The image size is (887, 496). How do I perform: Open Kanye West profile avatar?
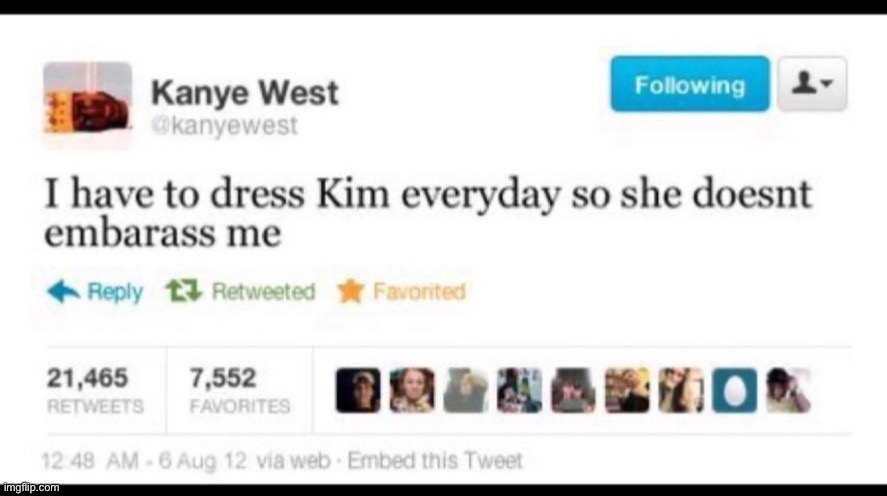tap(88, 98)
